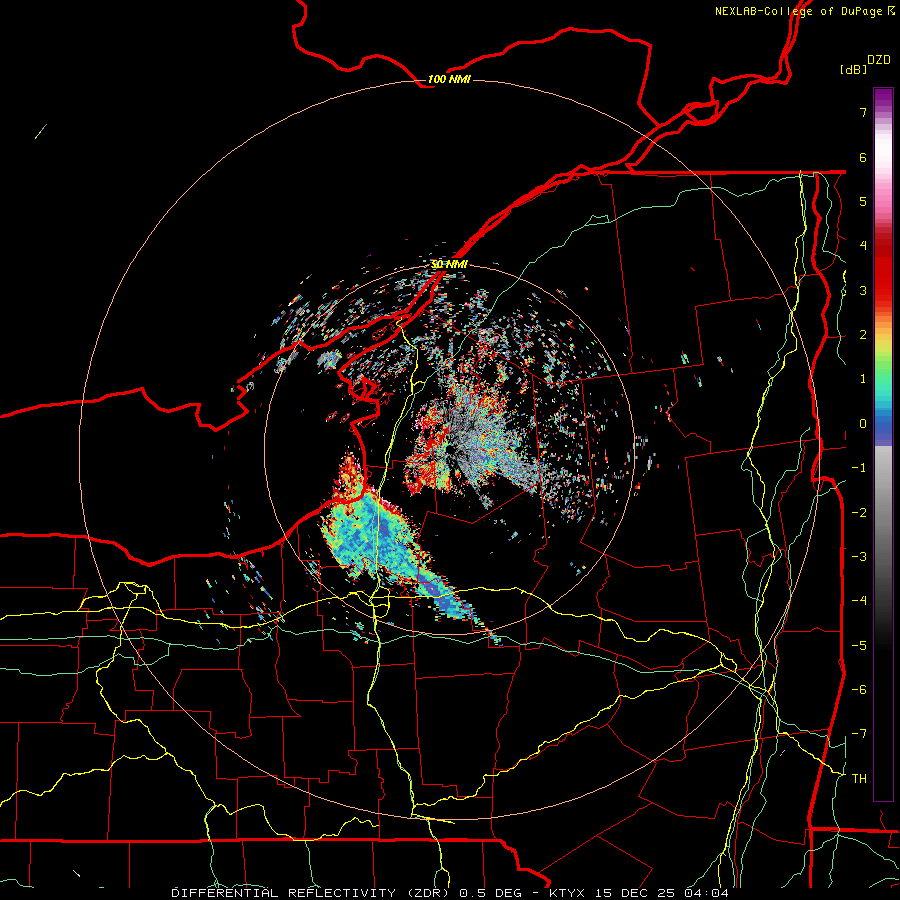Click the -6 value on the color scale

pyautogui.click(x=859, y=690)
